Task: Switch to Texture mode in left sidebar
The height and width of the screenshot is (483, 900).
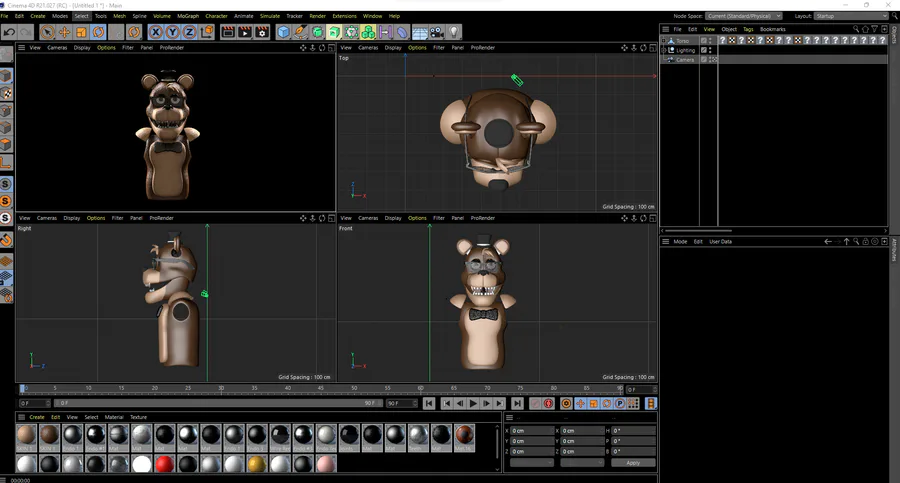Action: click(x=6, y=93)
